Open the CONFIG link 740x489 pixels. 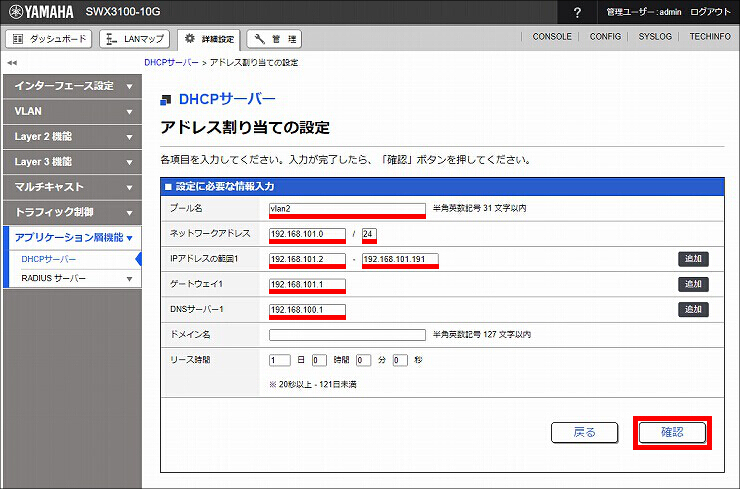(605, 36)
